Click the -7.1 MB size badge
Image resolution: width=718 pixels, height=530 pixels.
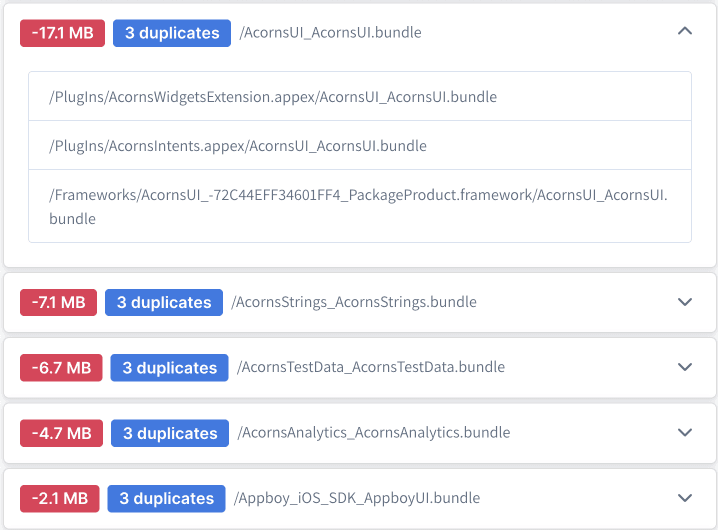(59, 302)
